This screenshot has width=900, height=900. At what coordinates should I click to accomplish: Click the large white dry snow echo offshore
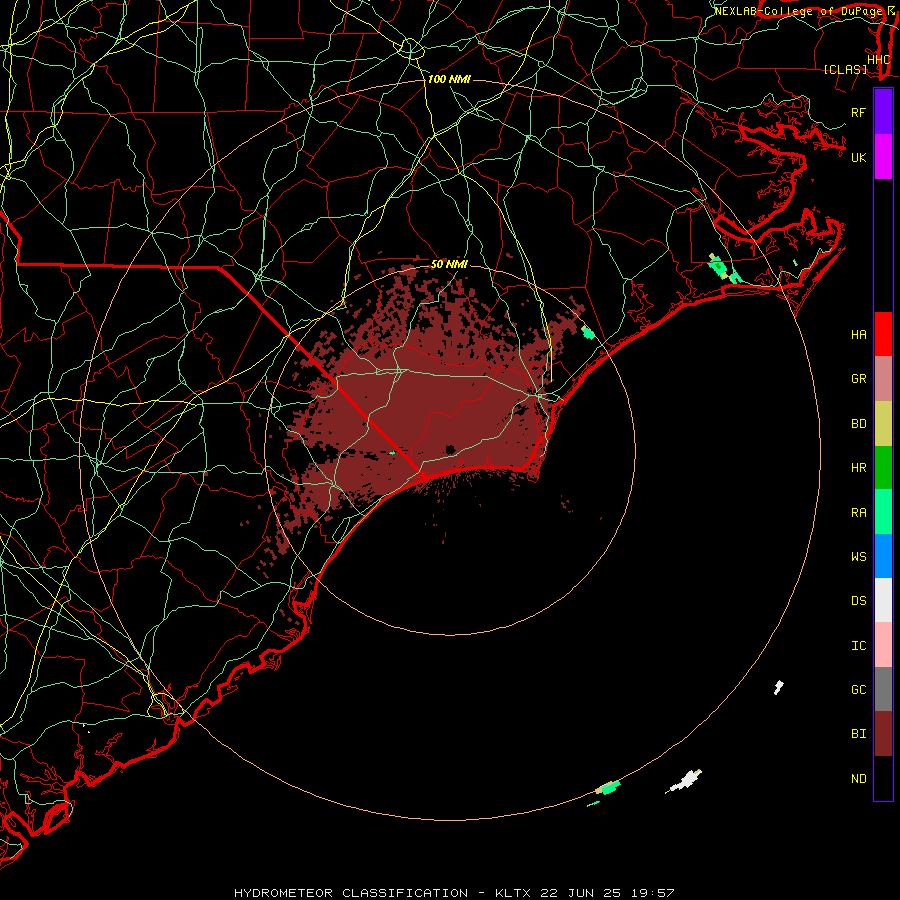coord(685,781)
